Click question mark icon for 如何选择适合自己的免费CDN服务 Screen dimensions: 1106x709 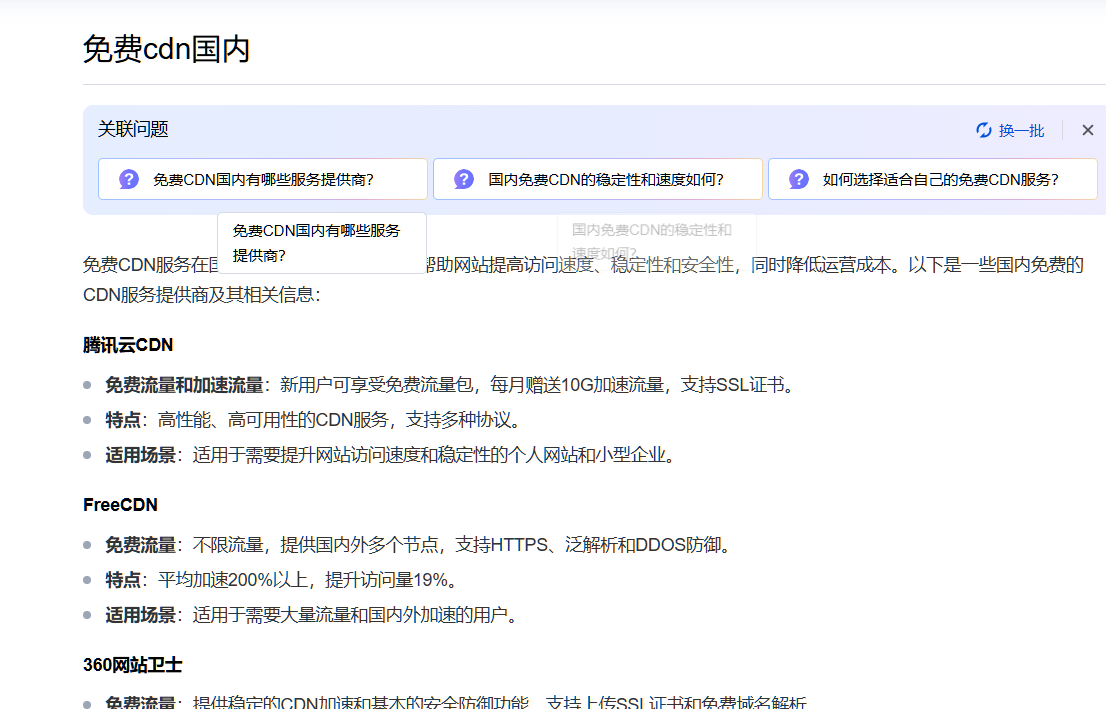[x=798, y=179]
